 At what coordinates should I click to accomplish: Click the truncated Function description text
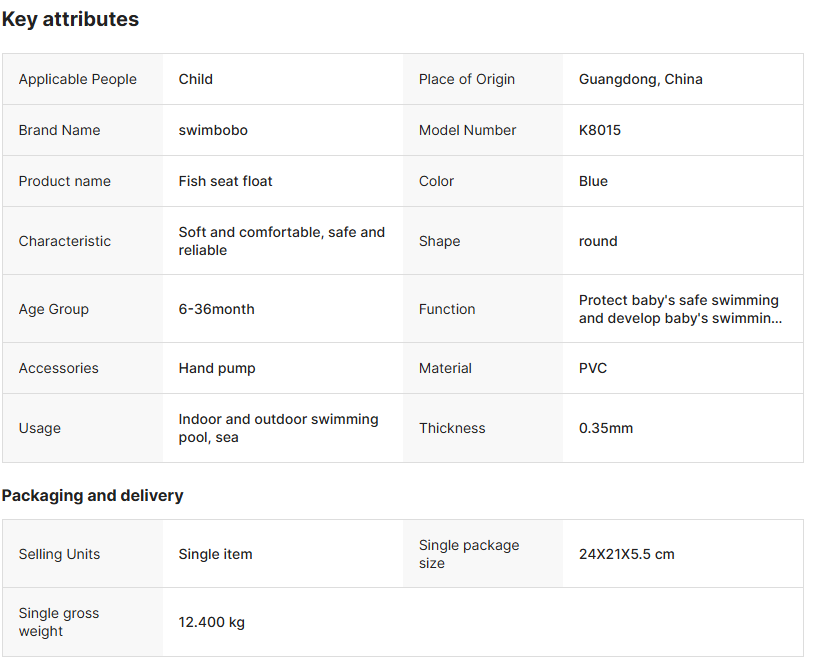point(678,309)
